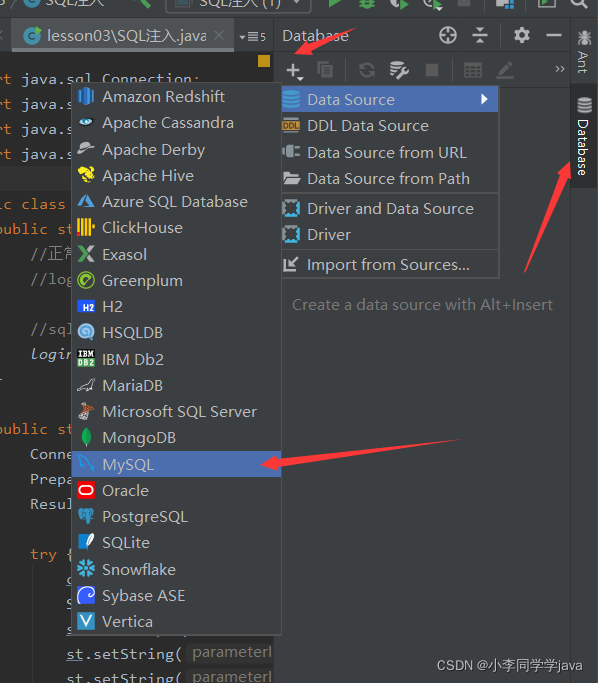The image size is (598, 683).
Task: Select MongoDB data source
Action: pos(176,438)
